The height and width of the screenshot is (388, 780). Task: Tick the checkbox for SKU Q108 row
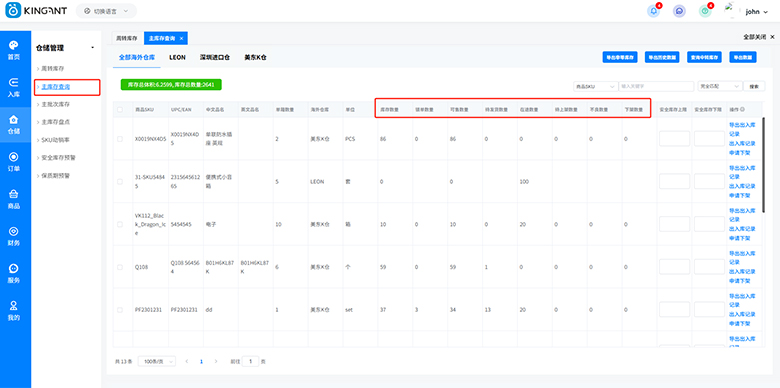point(120,267)
